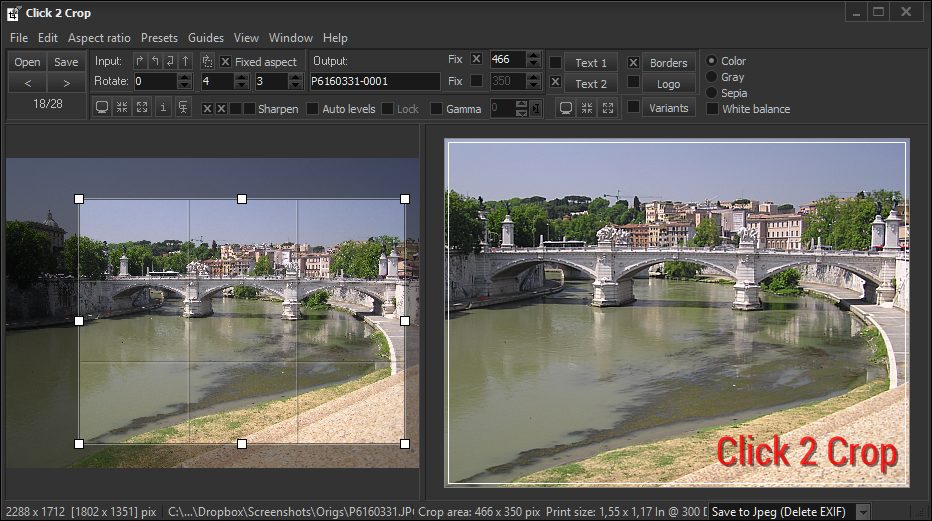
Task: Open the Presets menu
Action: (159, 38)
